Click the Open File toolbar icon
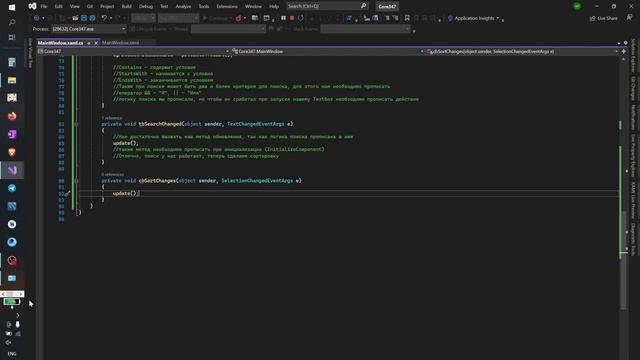This screenshot has height=360, width=640. [75, 18]
